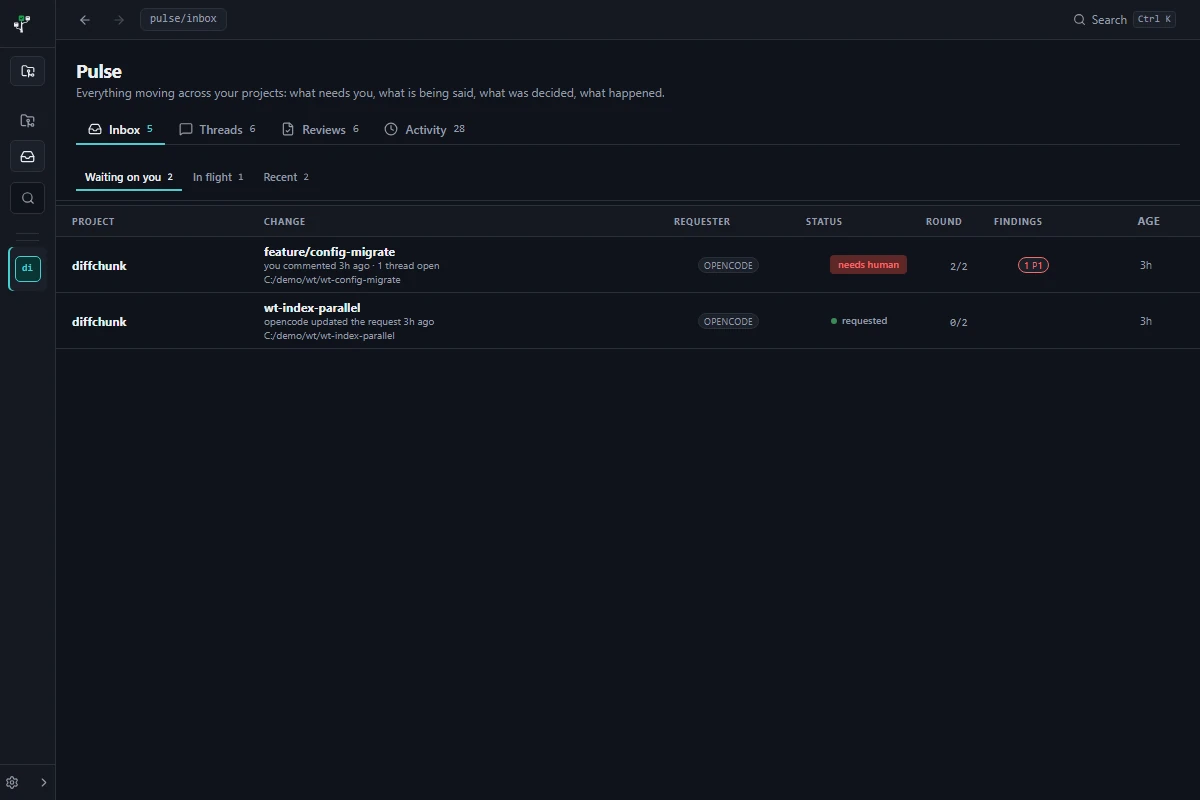Screen dimensions: 1200x800
Task: Open the wt-index-parallel change
Action: pos(312,308)
